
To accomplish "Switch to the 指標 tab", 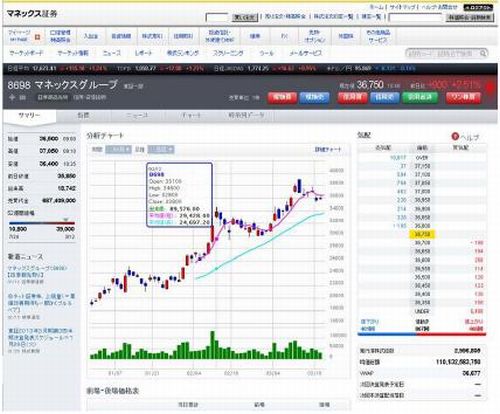I will 83,115.
